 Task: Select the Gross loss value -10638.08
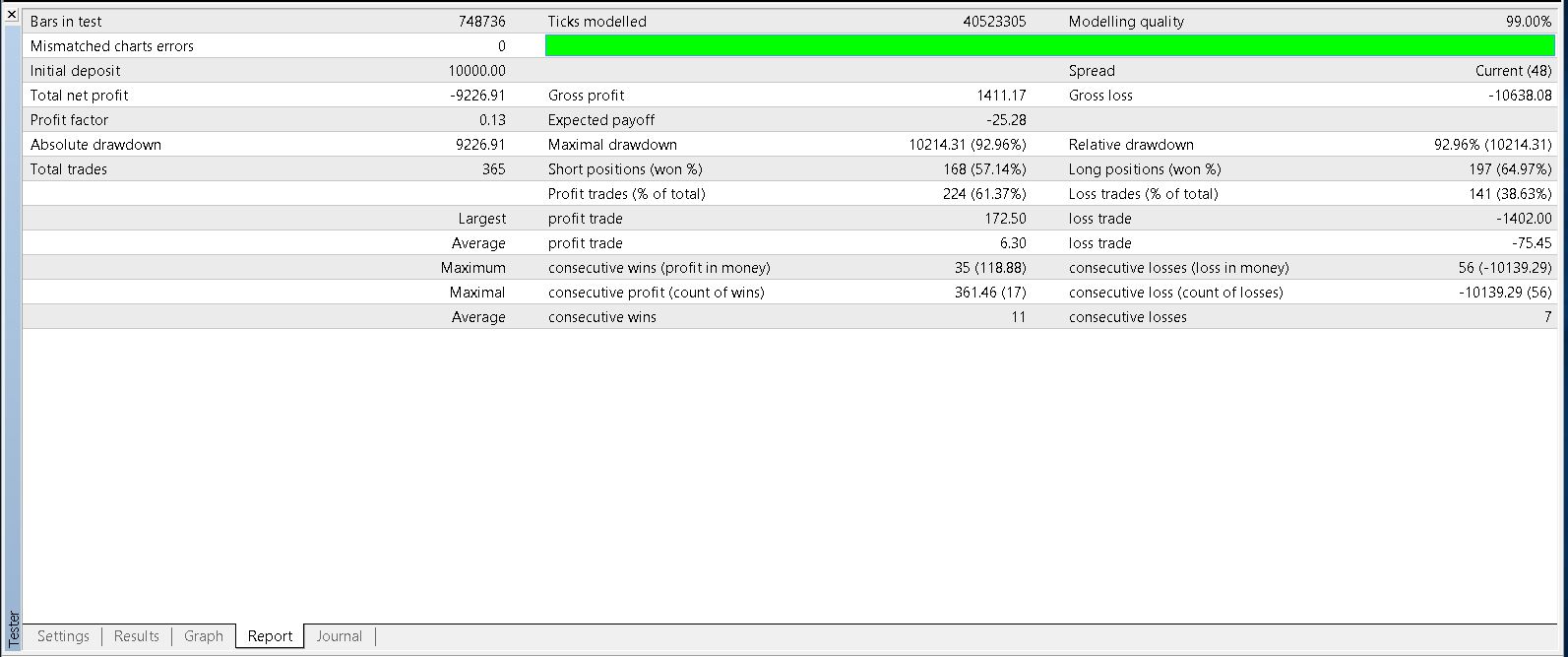coord(1520,96)
